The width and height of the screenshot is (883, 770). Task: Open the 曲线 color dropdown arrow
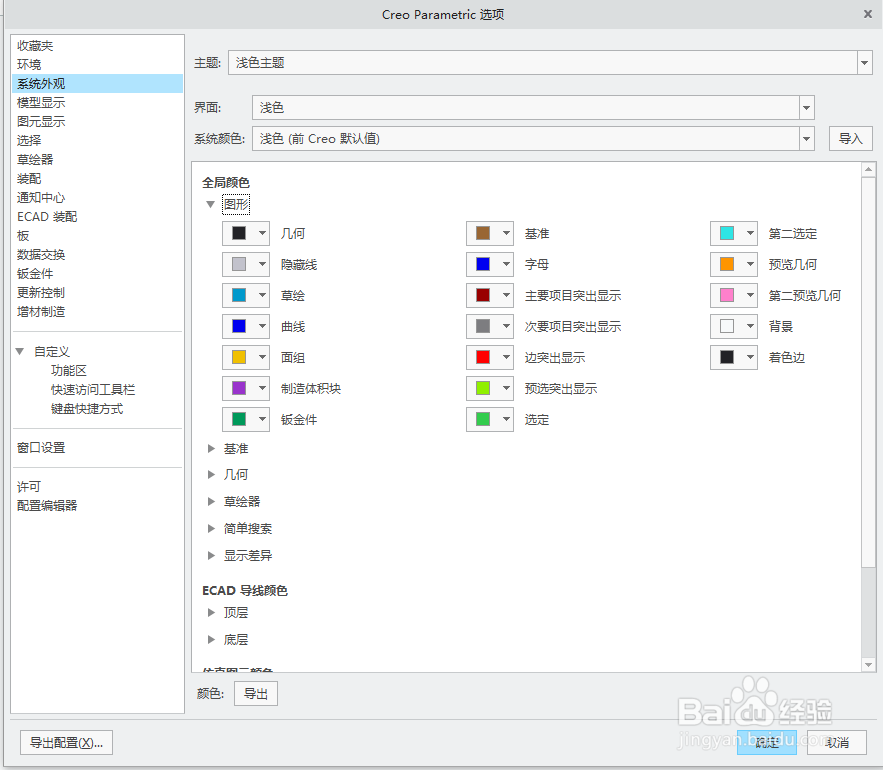coord(262,326)
